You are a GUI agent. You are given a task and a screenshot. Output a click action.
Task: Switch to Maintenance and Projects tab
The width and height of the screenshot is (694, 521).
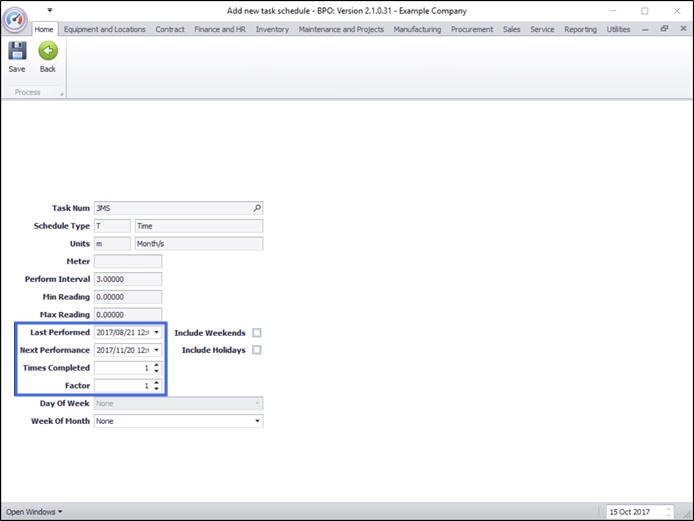(x=341, y=29)
